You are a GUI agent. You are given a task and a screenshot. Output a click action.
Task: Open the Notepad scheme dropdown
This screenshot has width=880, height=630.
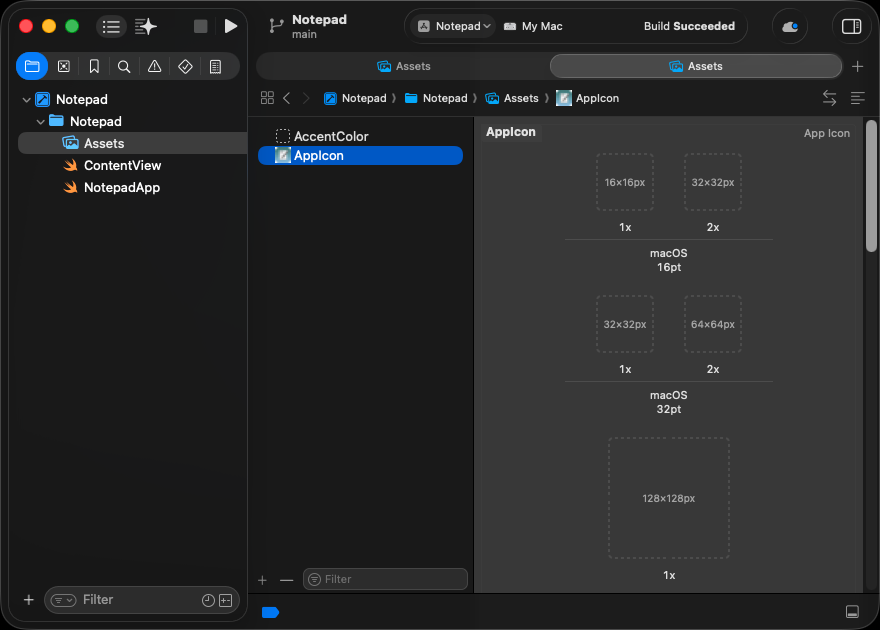pyautogui.click(x=455, y=26)
